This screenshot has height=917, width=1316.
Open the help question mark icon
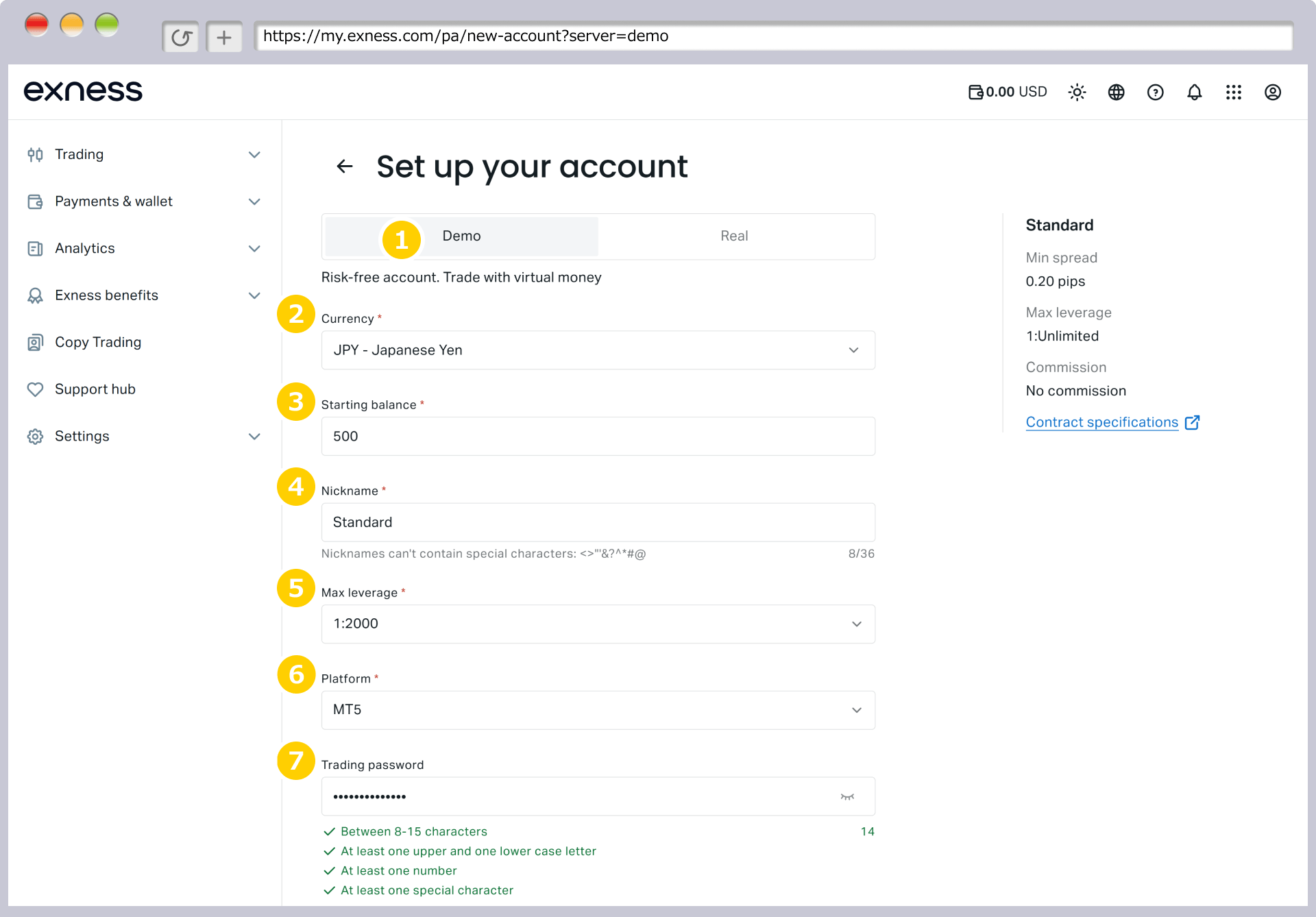click(1155, 92)
